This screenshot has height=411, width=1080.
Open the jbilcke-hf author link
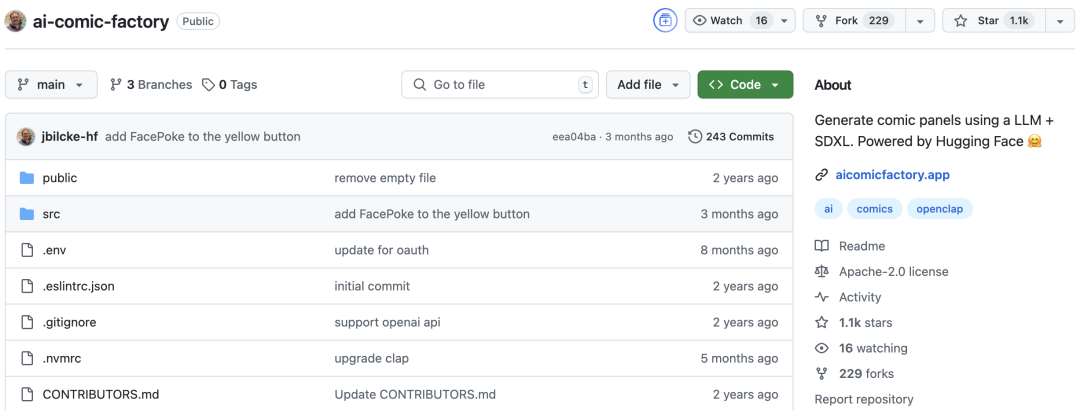point(70,136)
